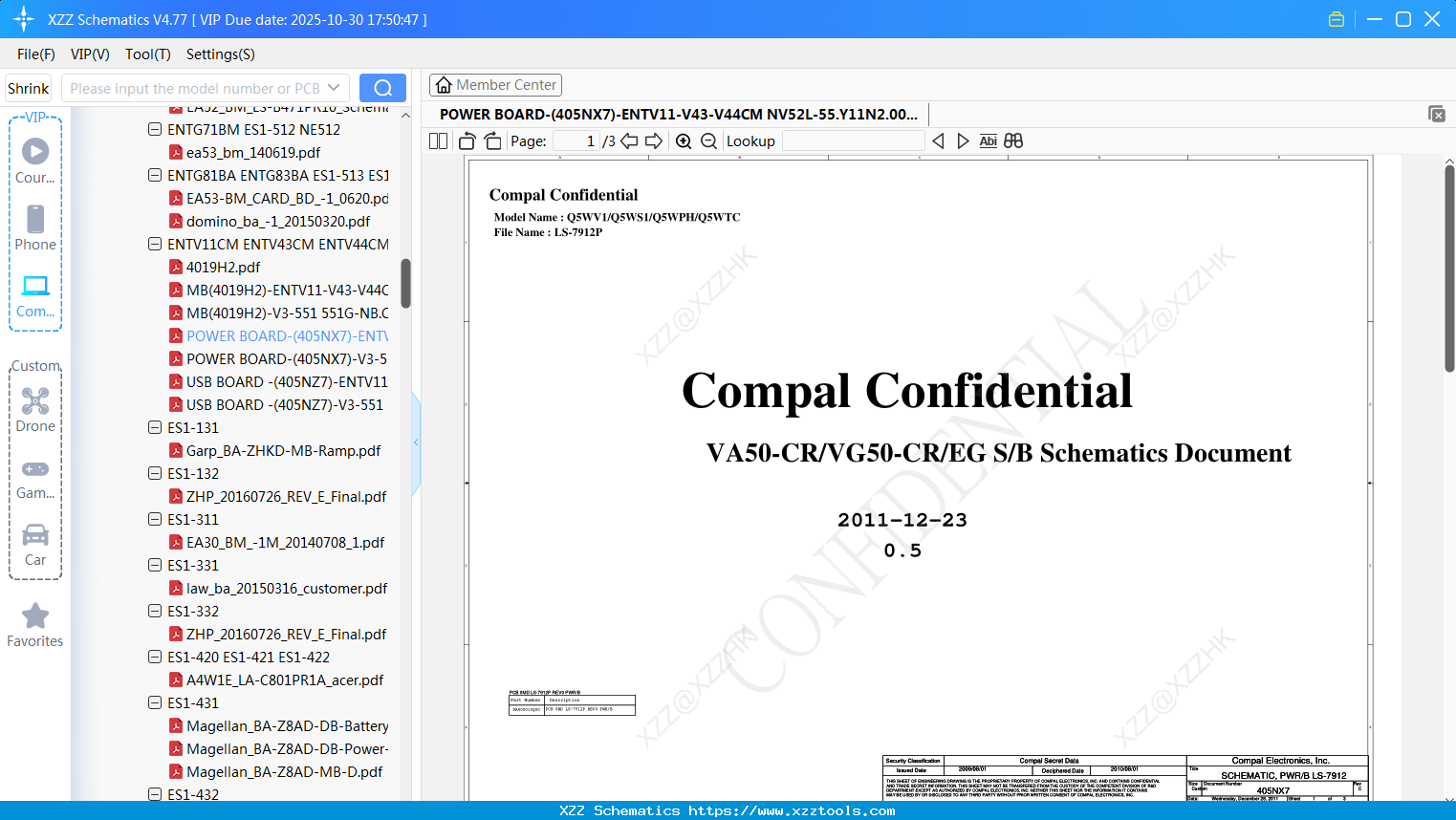Click the document viewer vertical scrollbar thumb
The image size is (1456, 820).
click(1449, 269)
